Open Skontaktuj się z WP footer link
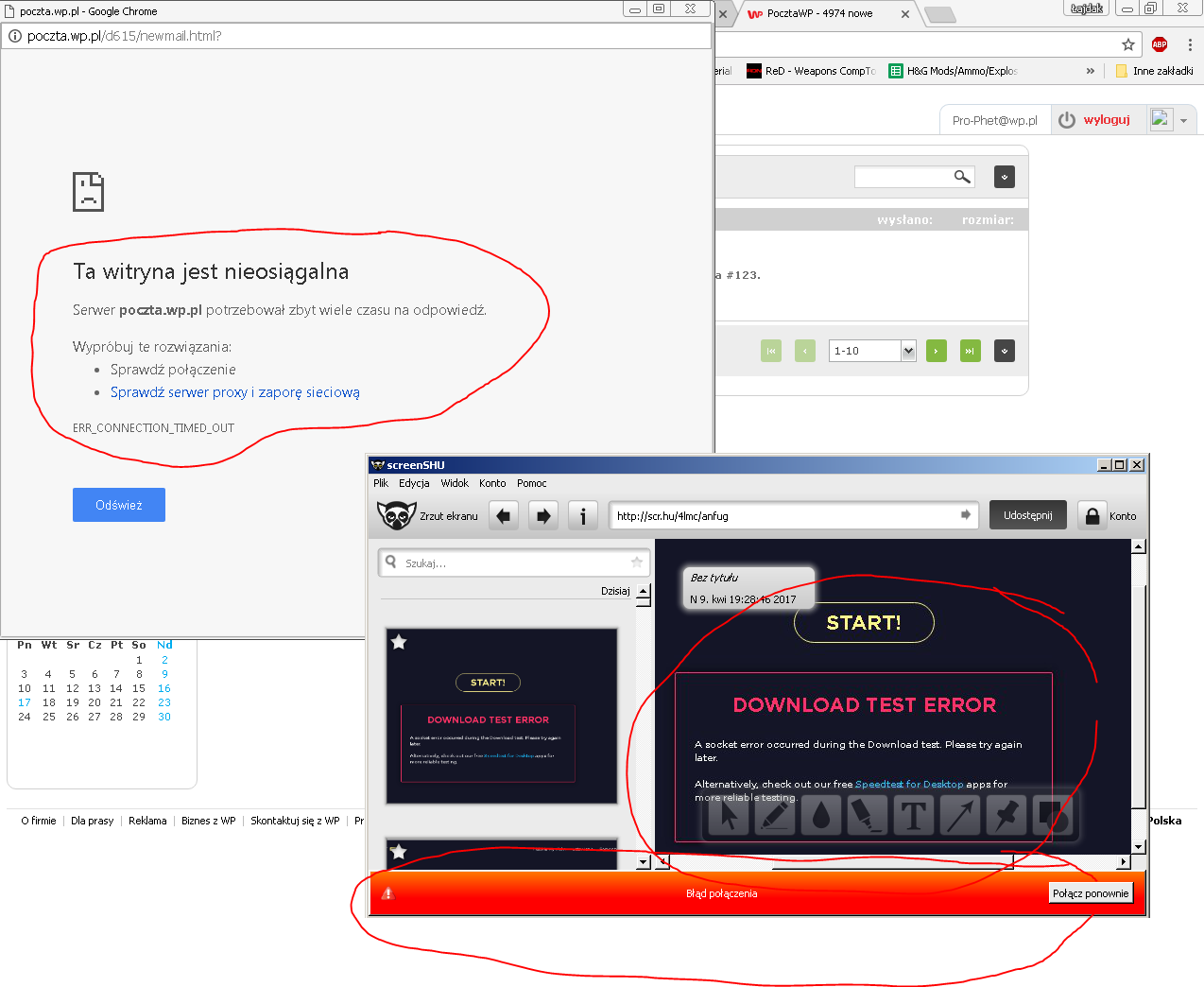This screenshot has width=1204, height=987. coord(295,821)
